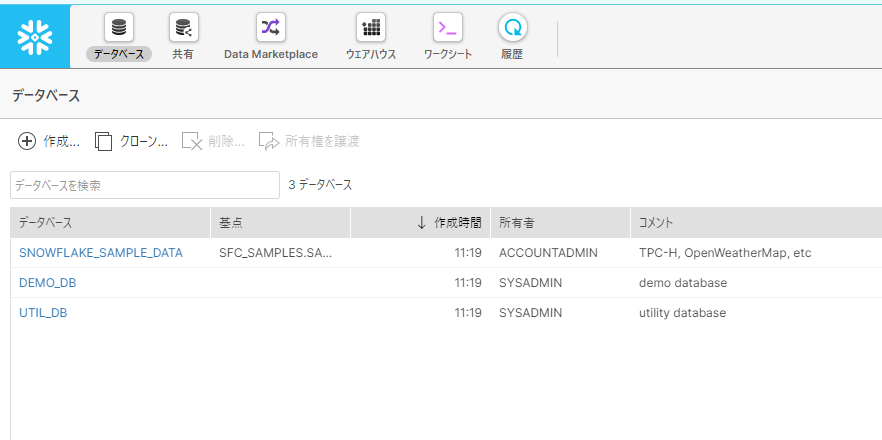
Task: Select the 履歴 tab label
Action: 512,55
